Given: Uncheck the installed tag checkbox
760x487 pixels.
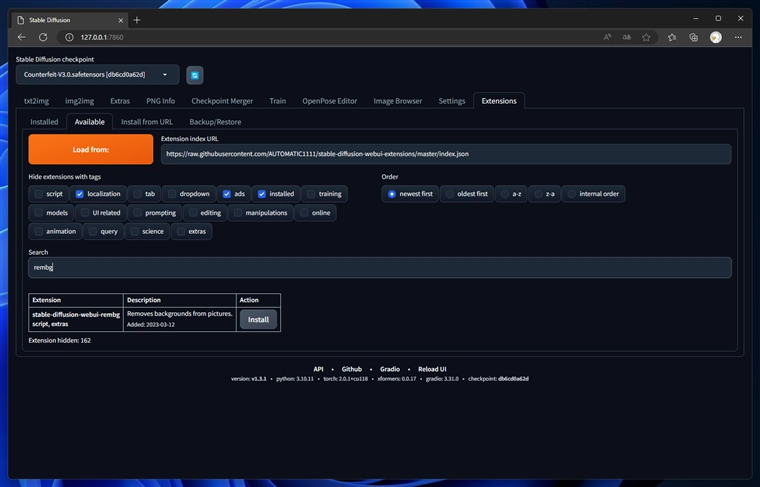Looking at the screenshot, I should pyautogui.click(x=262, y=194).
